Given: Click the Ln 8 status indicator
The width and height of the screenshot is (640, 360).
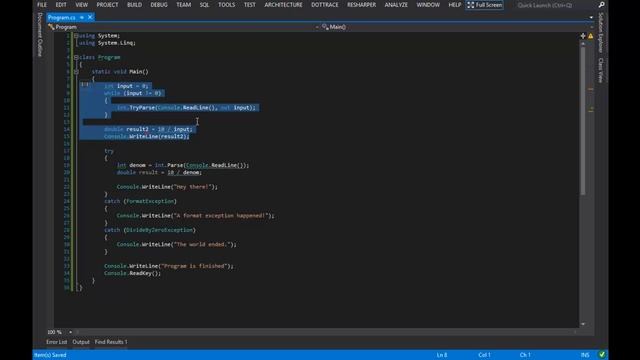Looking at the screenshot, I should click(x=442, y=355).
